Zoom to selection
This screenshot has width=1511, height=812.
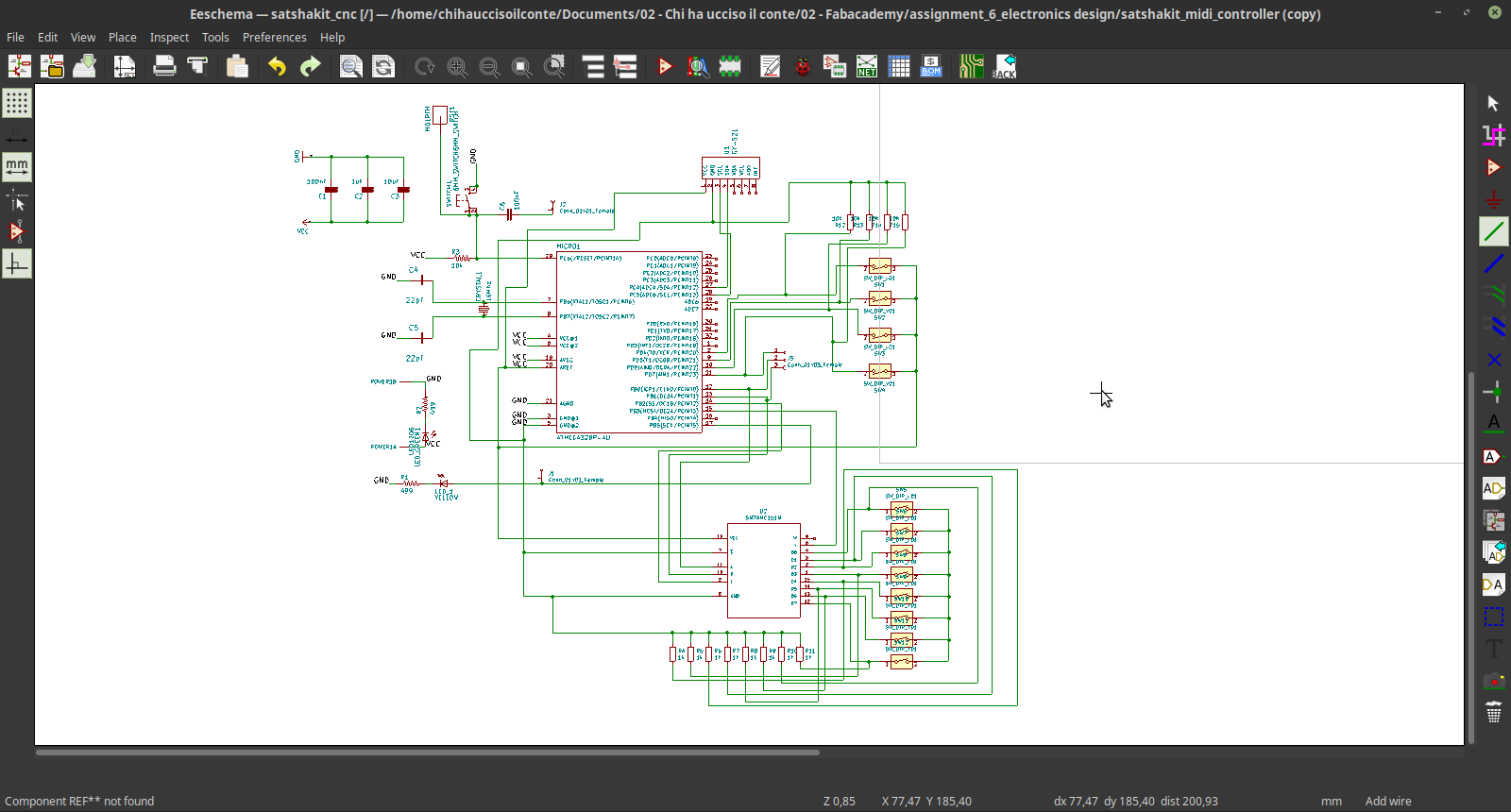tap(554, 66)
